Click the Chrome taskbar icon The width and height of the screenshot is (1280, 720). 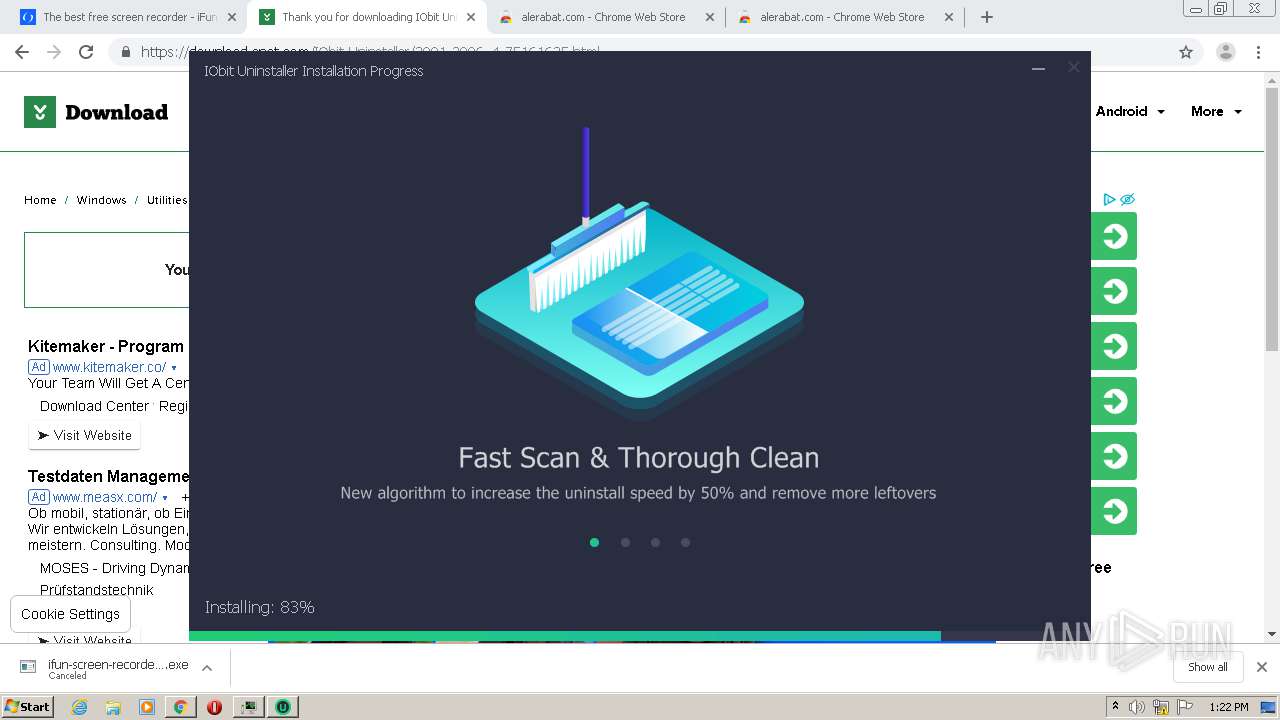pyautogui.click(x=181, y=707)
